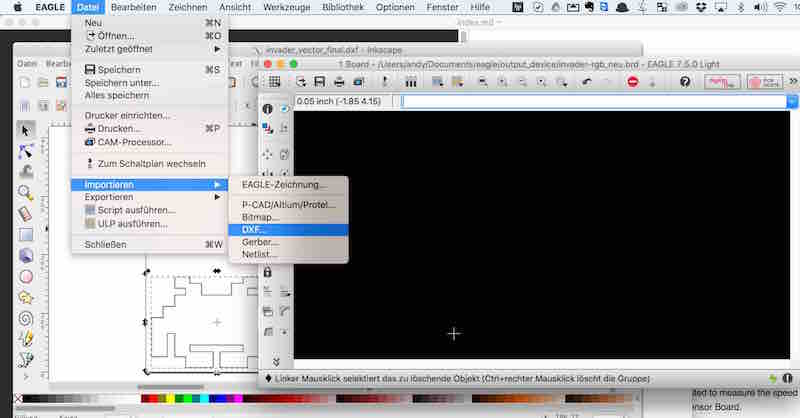The height and width of the screenshot is (418, 800).
Task: Choose Zum Schaltplan wechseln entry
Action: coord(150,163)
